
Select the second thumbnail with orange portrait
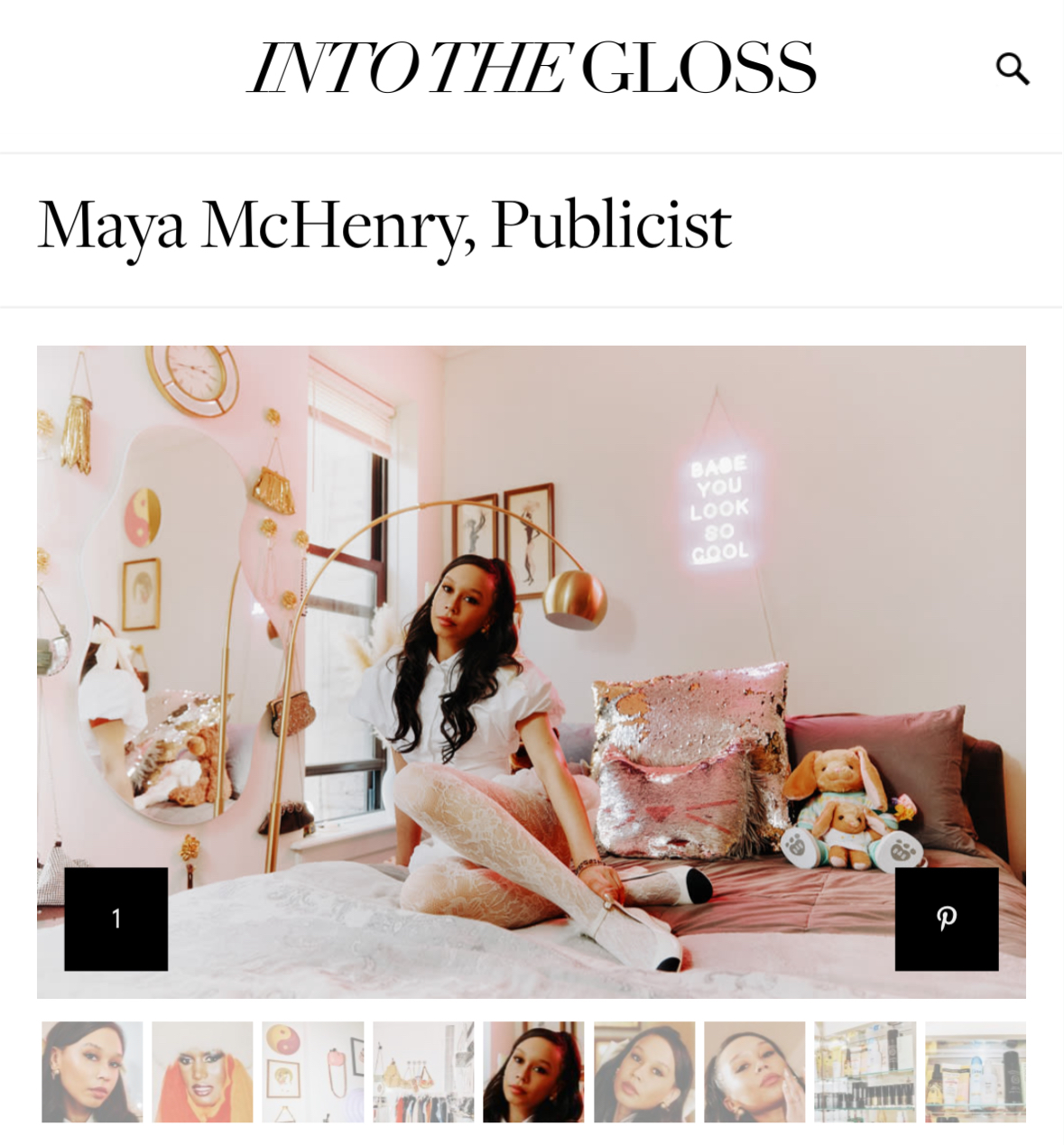[x=202, y=1072]
